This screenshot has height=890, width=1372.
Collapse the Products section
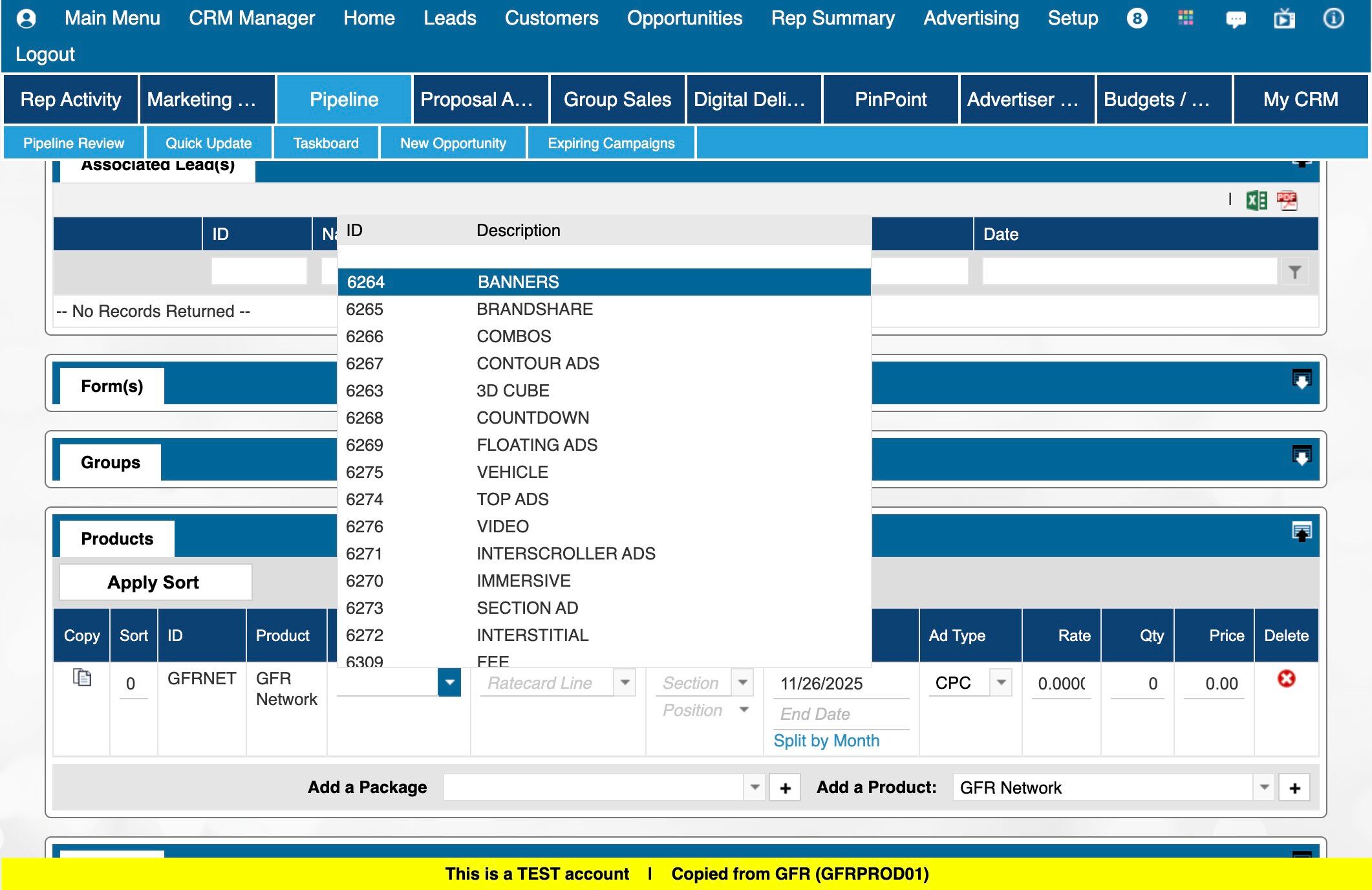[1301, 532]
